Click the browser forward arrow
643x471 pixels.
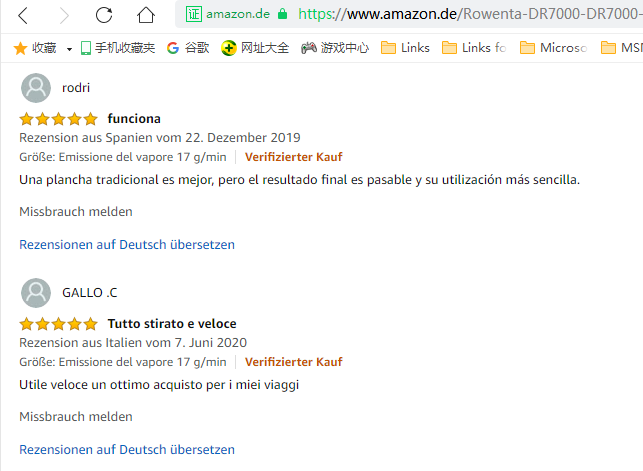coord(64,15)
